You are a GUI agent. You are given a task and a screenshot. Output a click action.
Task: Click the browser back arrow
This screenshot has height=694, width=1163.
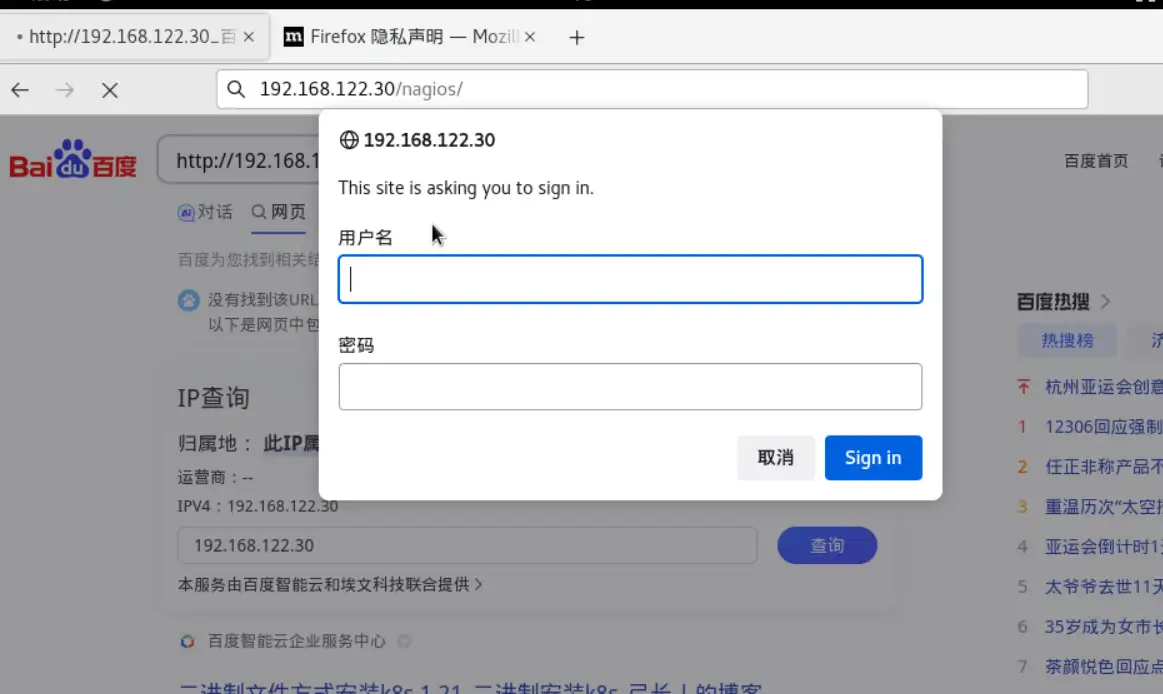(x=19, y=89)
